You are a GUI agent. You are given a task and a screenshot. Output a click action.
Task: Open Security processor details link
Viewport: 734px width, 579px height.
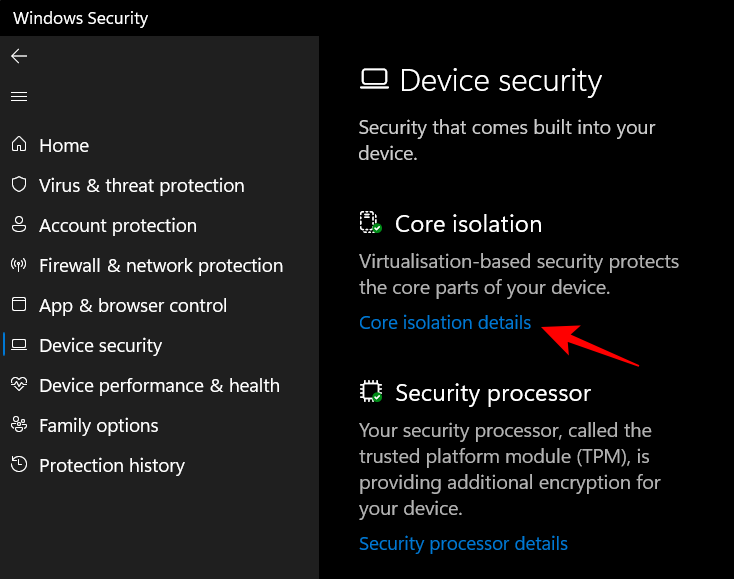coord(463,544)
